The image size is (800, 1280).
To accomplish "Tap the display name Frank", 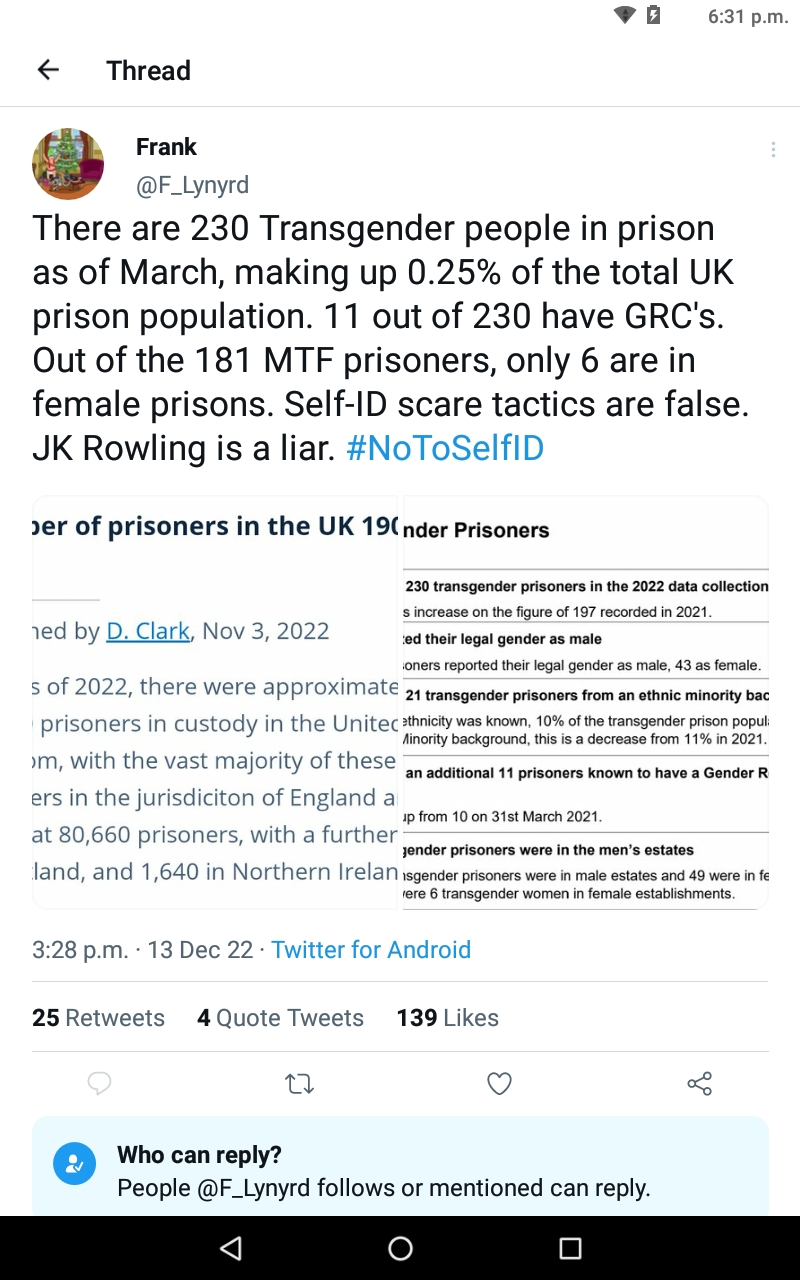I will tap(166, 147).
